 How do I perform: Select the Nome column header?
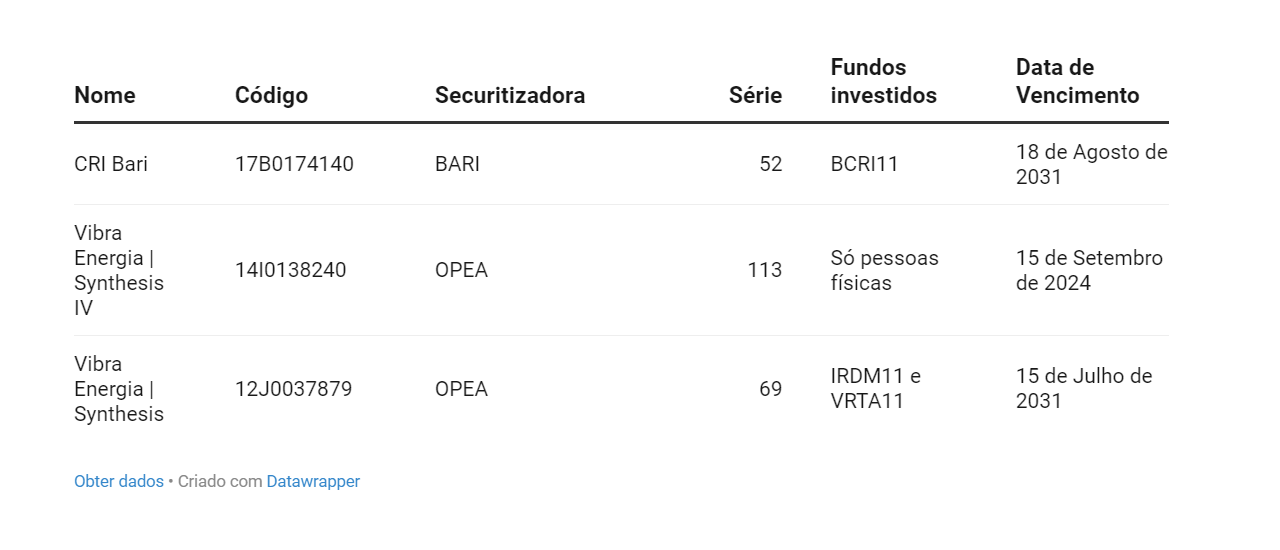[105, 95]
